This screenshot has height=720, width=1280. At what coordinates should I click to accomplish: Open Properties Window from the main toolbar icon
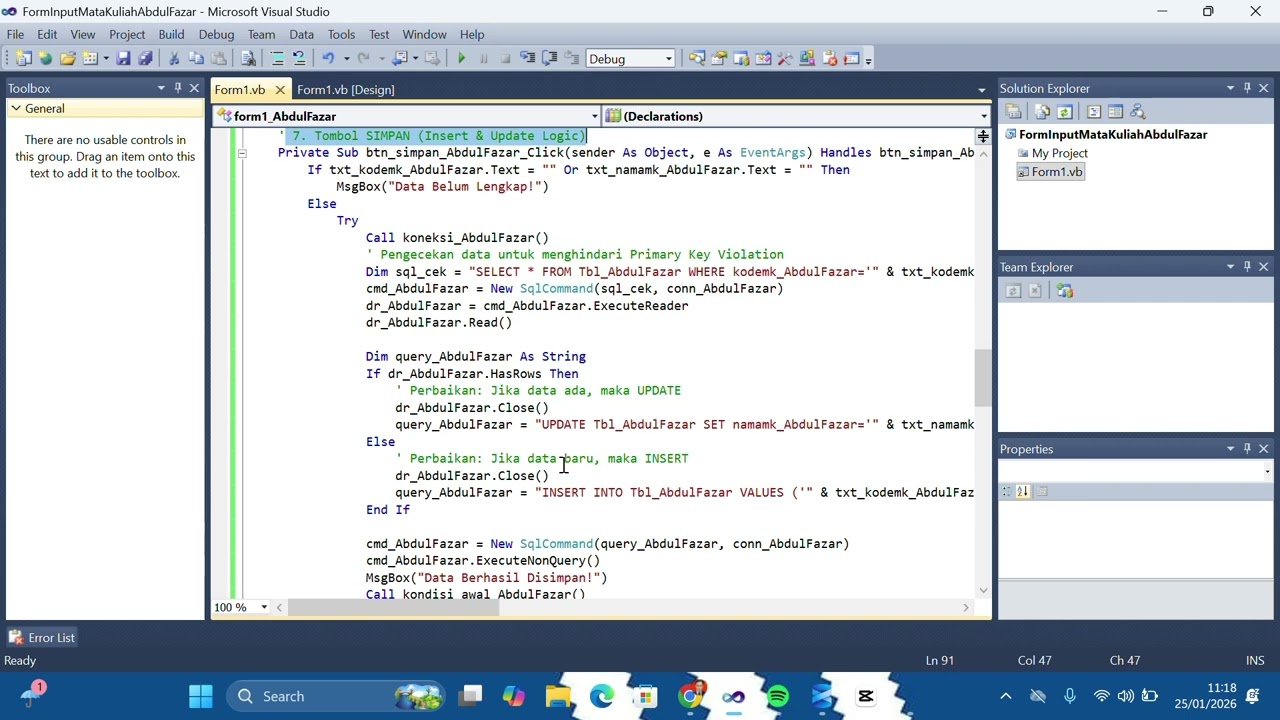click(x=719, y=59)
